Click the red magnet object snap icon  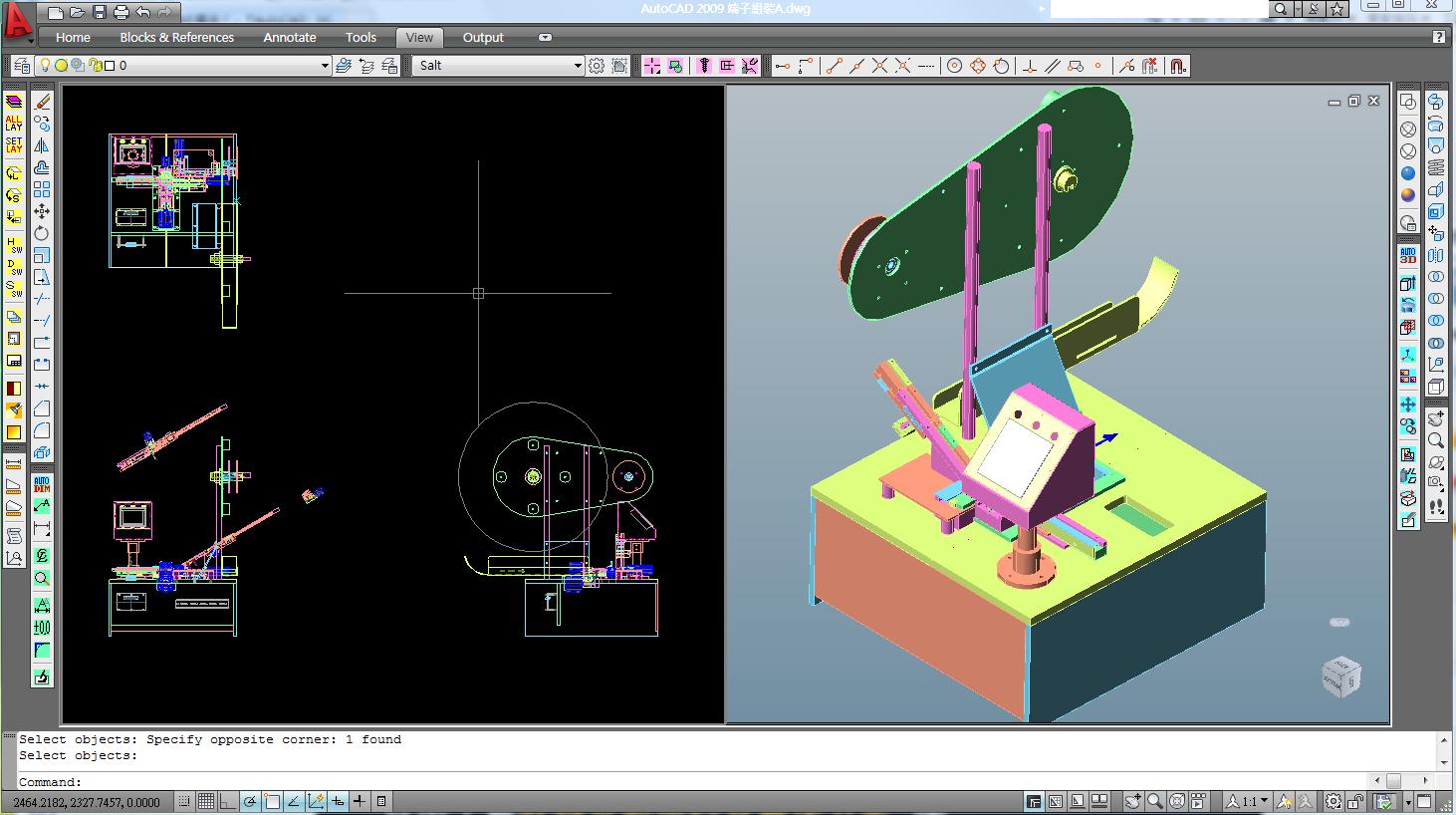1177,66
